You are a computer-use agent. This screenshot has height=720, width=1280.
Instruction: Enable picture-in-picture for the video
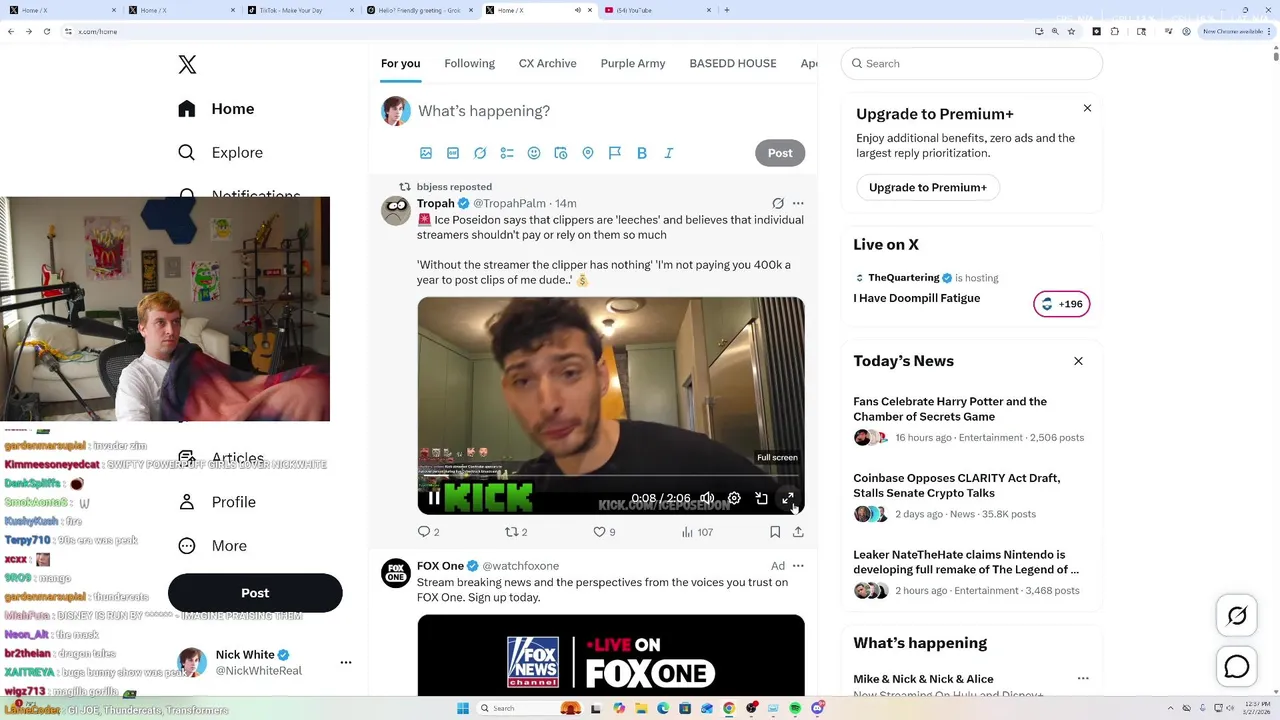click(761, 498)
